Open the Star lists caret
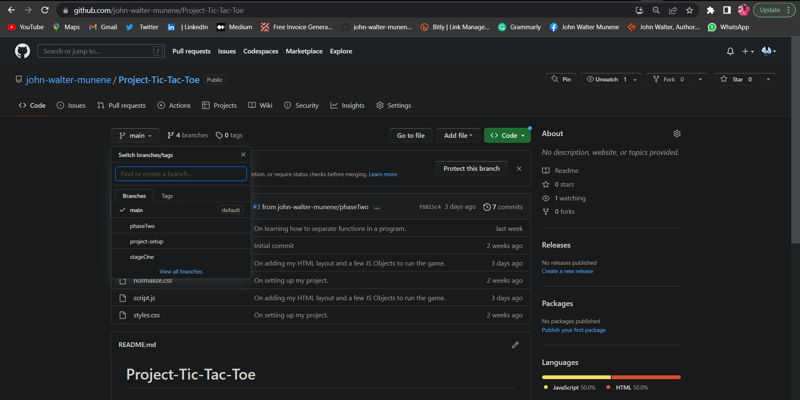Screen dimensions: 800x400 click(767, 80)
